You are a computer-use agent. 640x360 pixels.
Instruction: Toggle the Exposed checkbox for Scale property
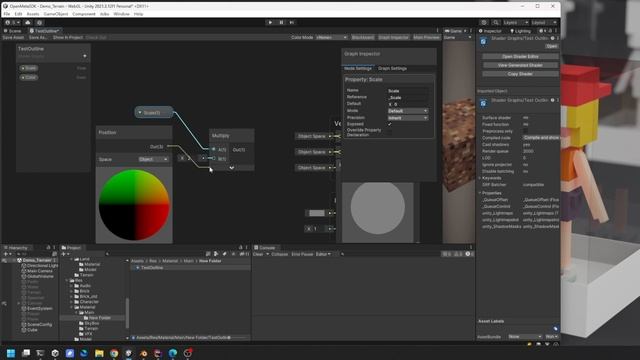[389, 124]
